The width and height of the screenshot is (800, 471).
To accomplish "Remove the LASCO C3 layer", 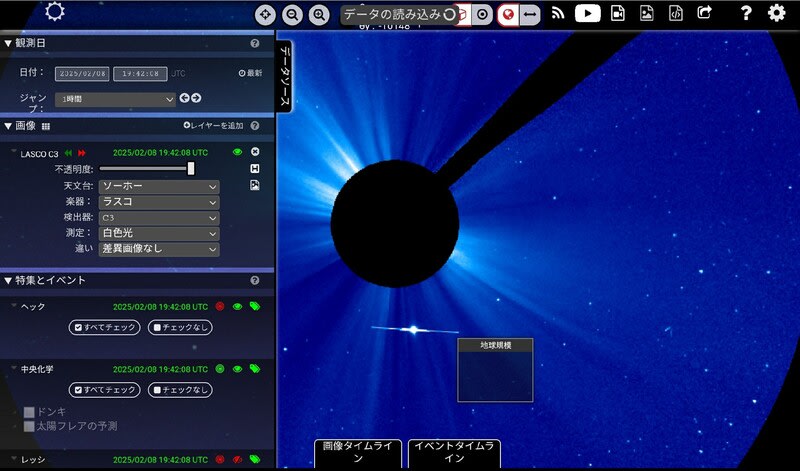I will coord(255,152).
